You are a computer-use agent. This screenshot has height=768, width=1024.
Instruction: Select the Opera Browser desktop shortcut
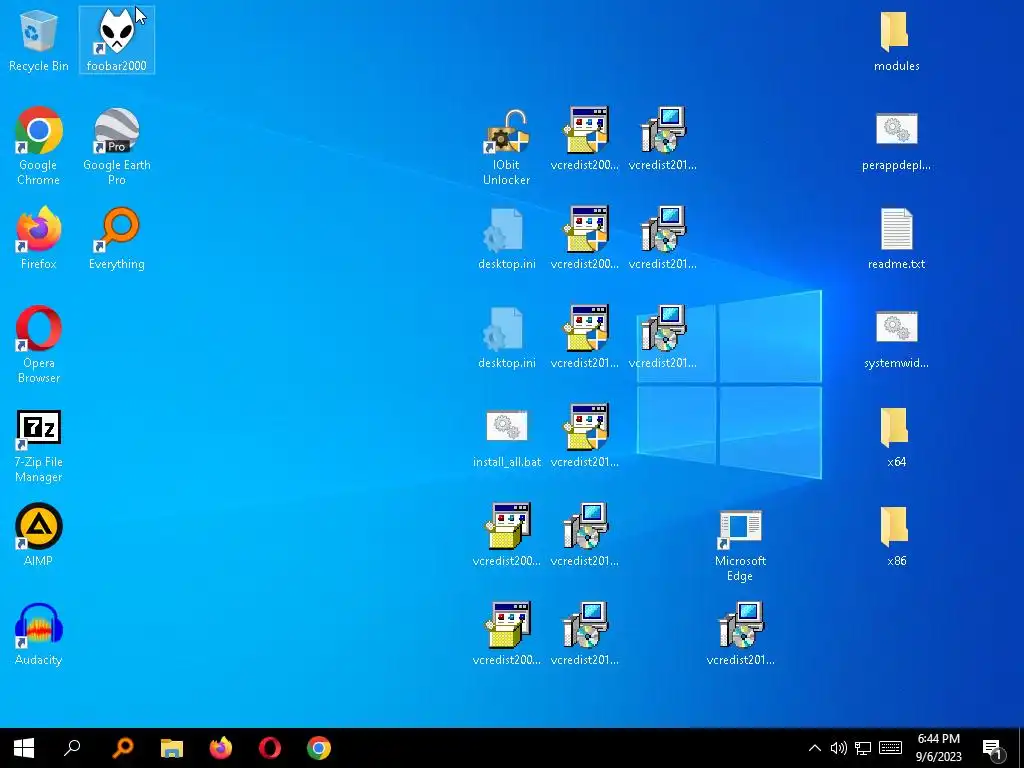tap(39, 344)
